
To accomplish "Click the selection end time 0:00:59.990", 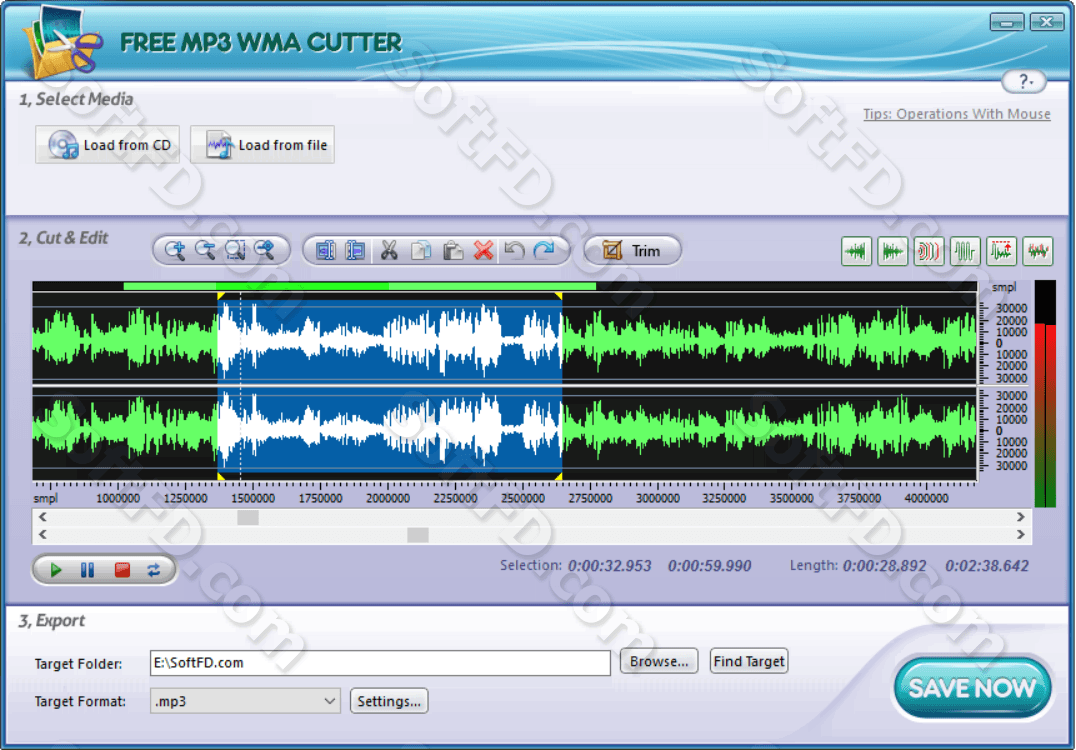I will [x=710, y=566].
